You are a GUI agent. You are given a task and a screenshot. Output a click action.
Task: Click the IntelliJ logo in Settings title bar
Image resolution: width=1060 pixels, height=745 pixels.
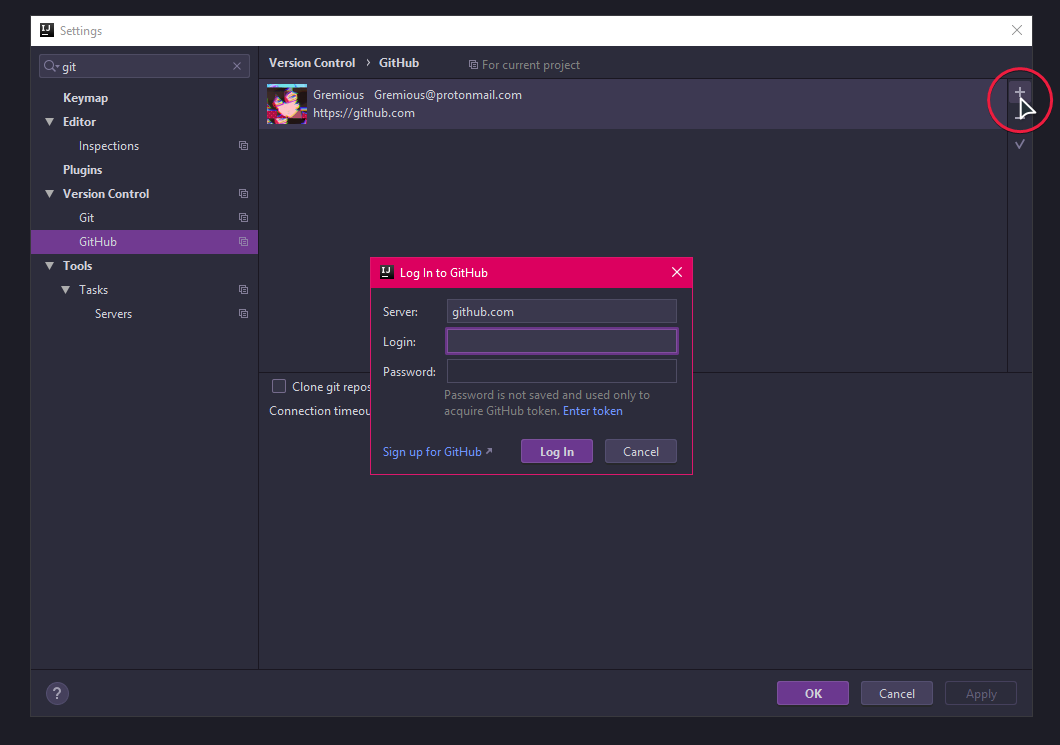[x=47, y=30]
